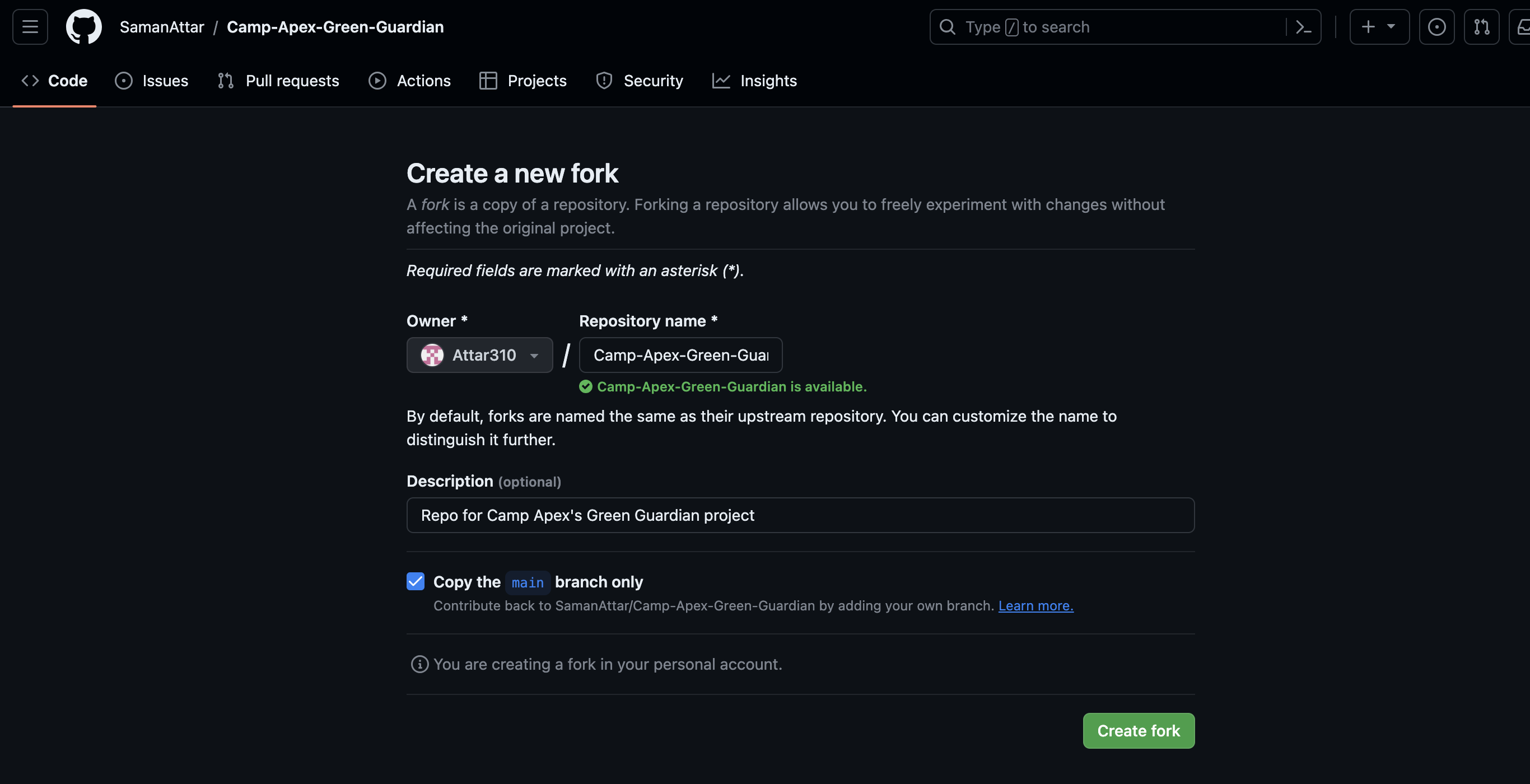Click the plus create-new icon
The height and width of the screenshot is (784, 1530).
pyautogui.click(x=1368, y=27)
